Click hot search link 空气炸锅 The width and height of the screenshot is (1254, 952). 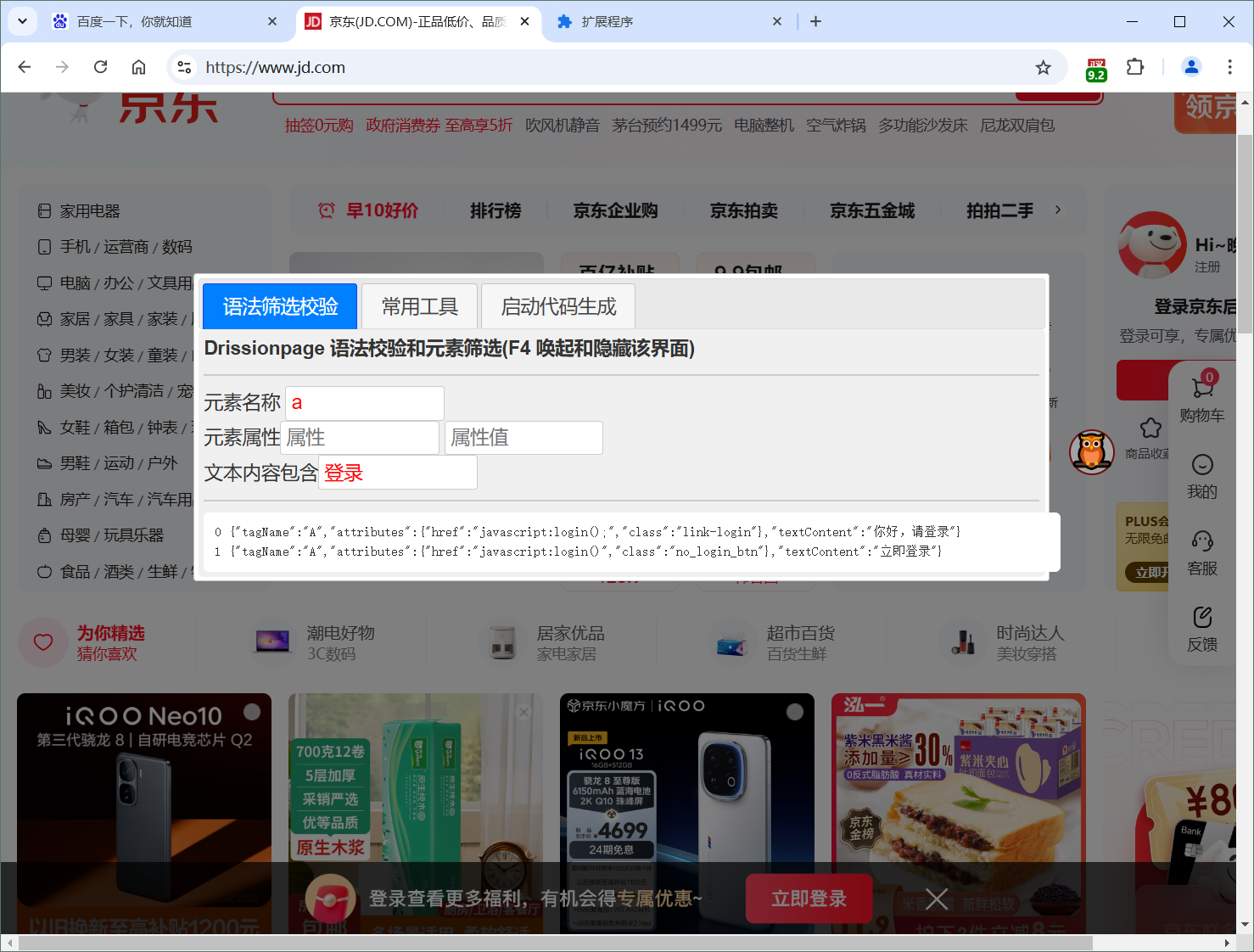(x=836, y=126)
